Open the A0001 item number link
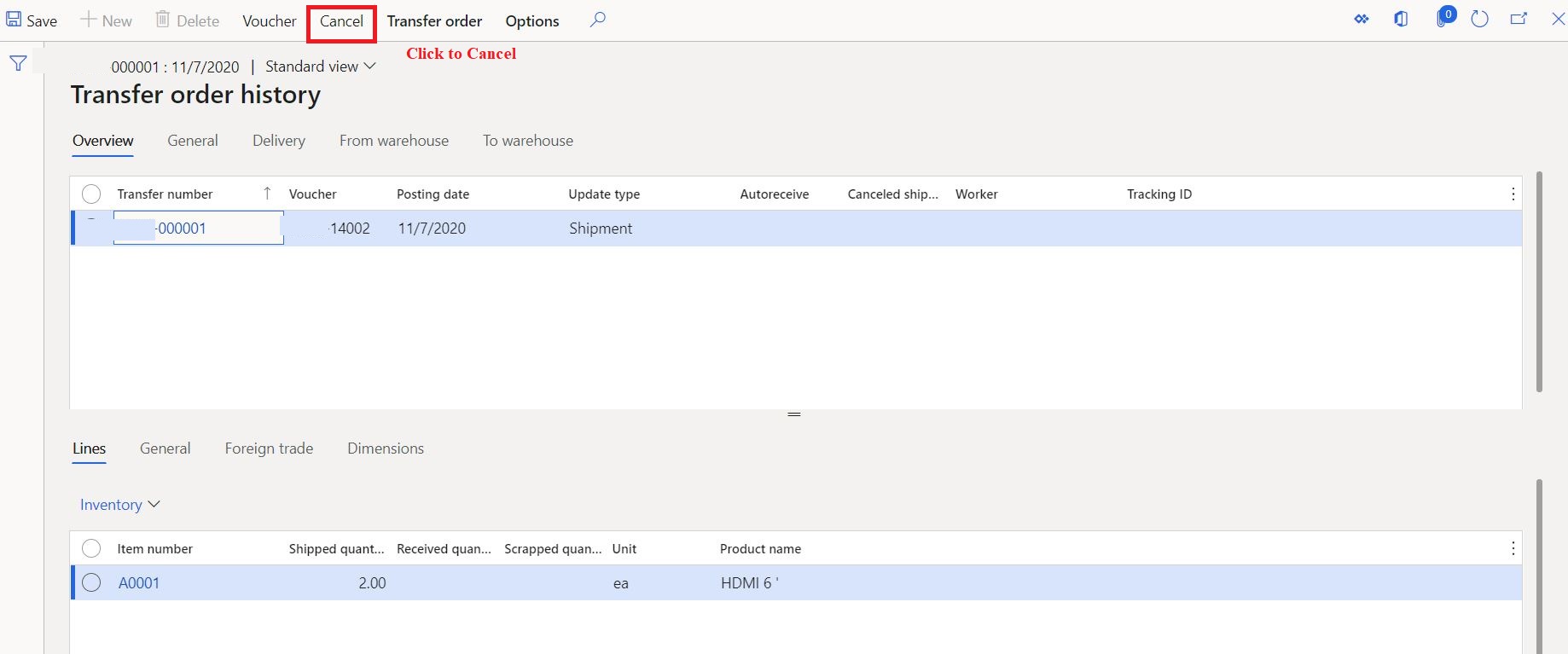 [x=139, y=583]
